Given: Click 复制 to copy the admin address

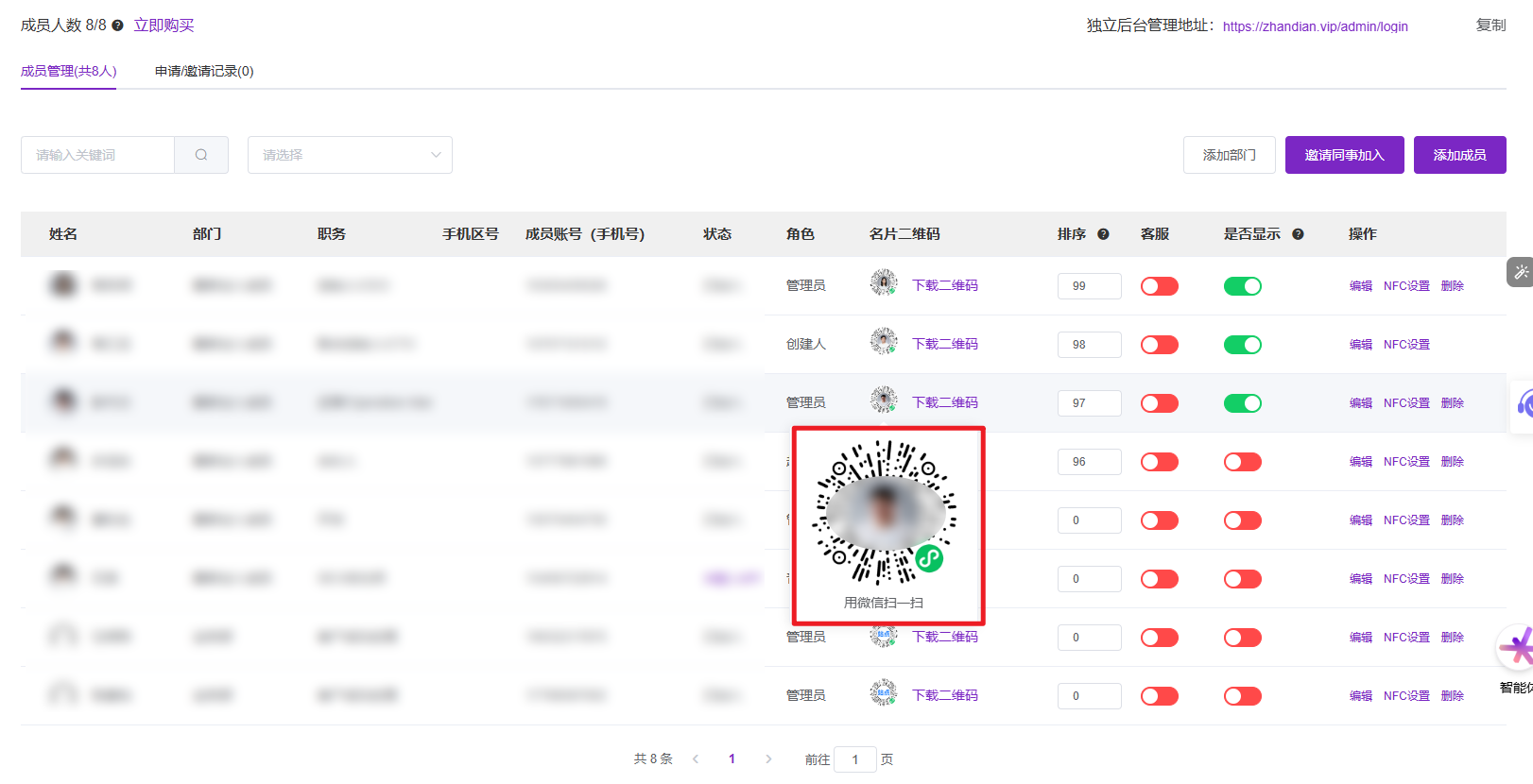Looking at the screenshot, I should click(x=1491, y=26).
